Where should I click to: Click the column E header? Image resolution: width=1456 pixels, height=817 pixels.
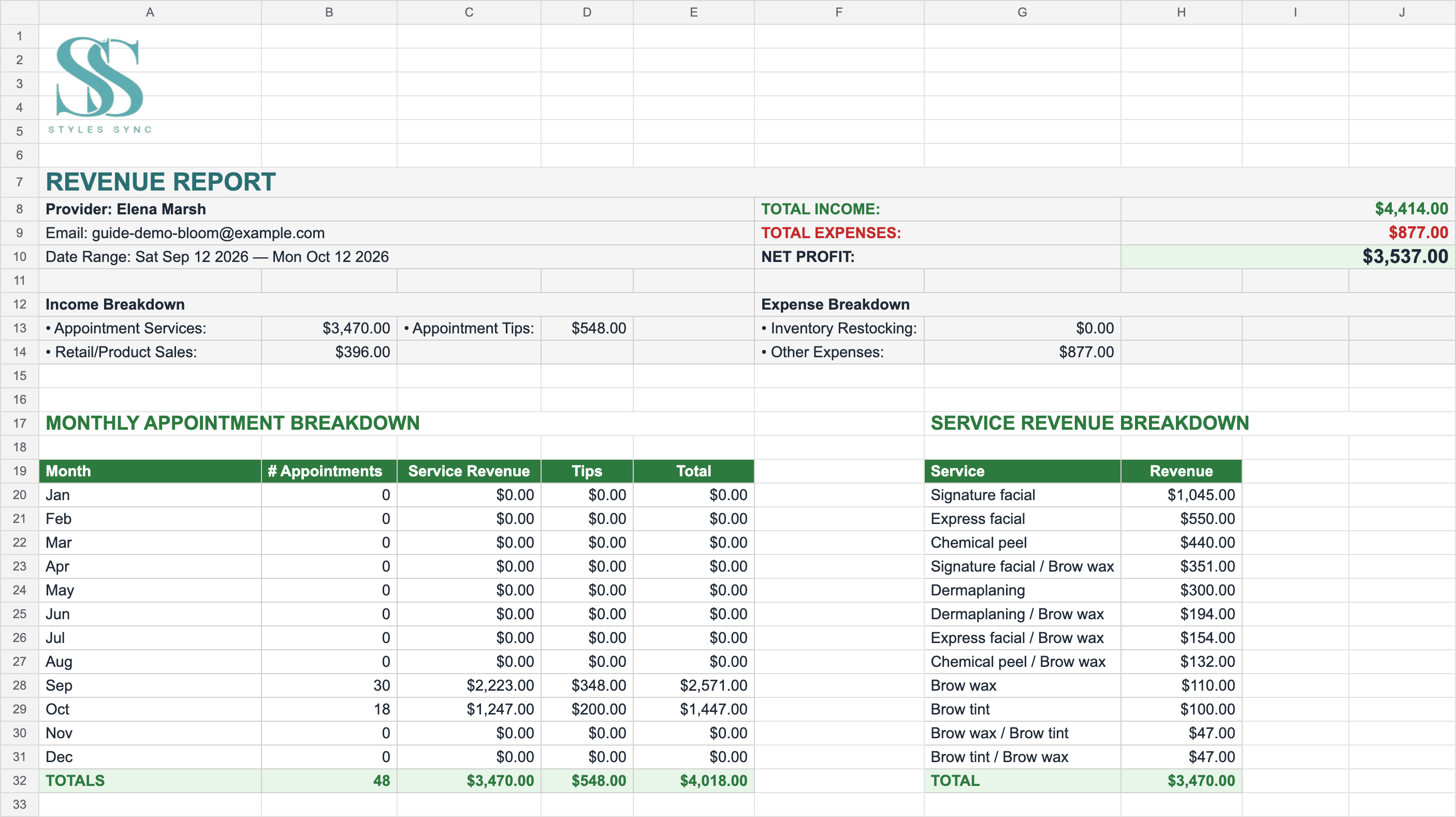[693, 12]
